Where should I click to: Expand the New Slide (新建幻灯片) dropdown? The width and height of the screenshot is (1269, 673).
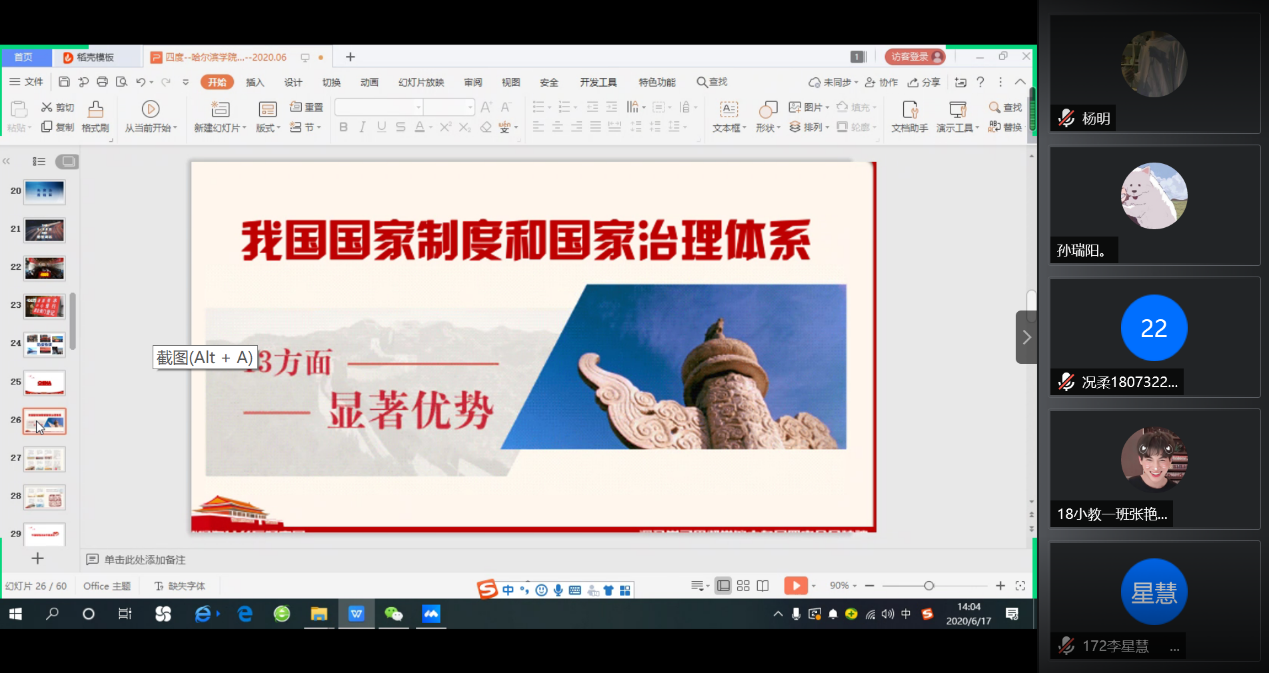pos(219,128)
